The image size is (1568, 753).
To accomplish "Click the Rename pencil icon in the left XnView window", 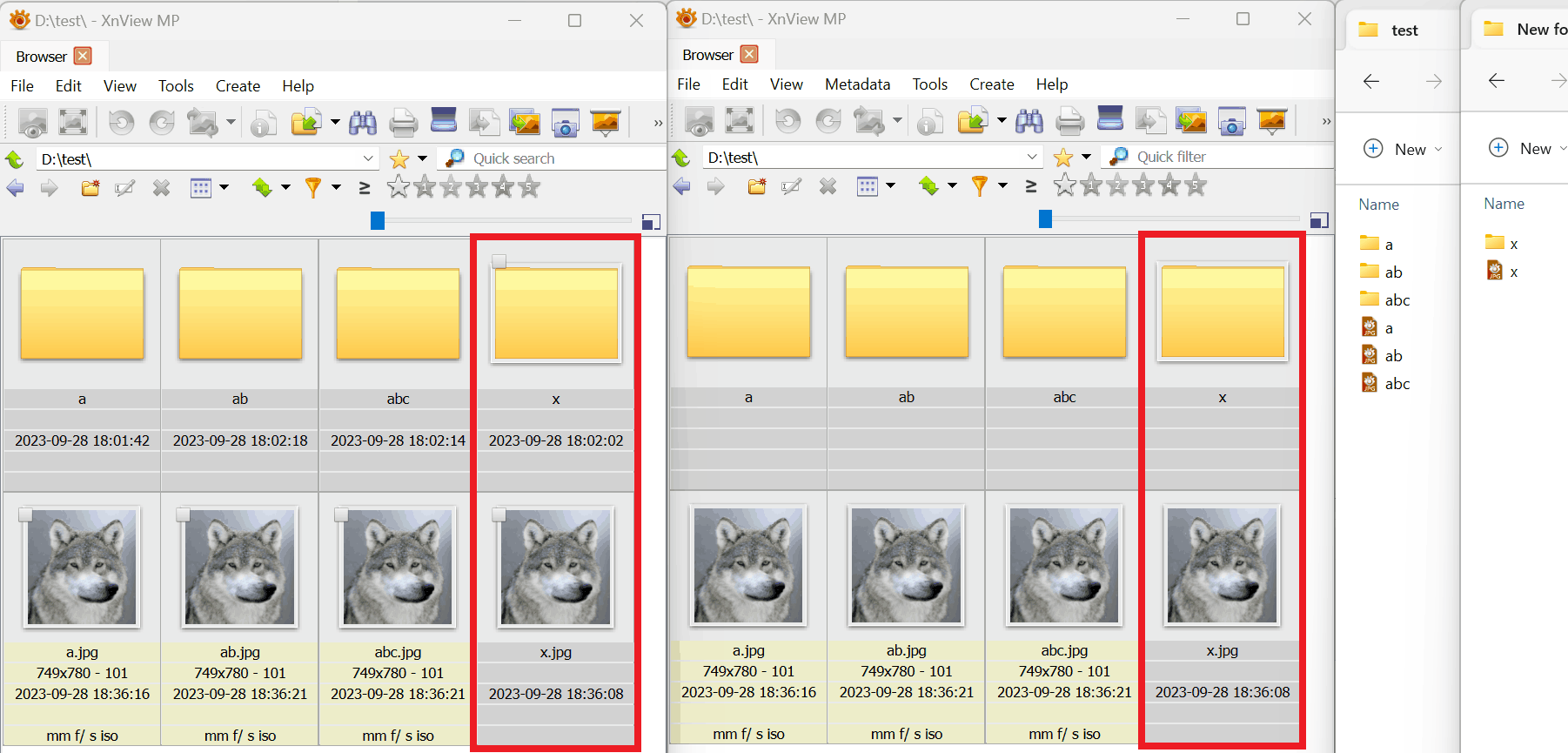I will [x=125, y=188].
